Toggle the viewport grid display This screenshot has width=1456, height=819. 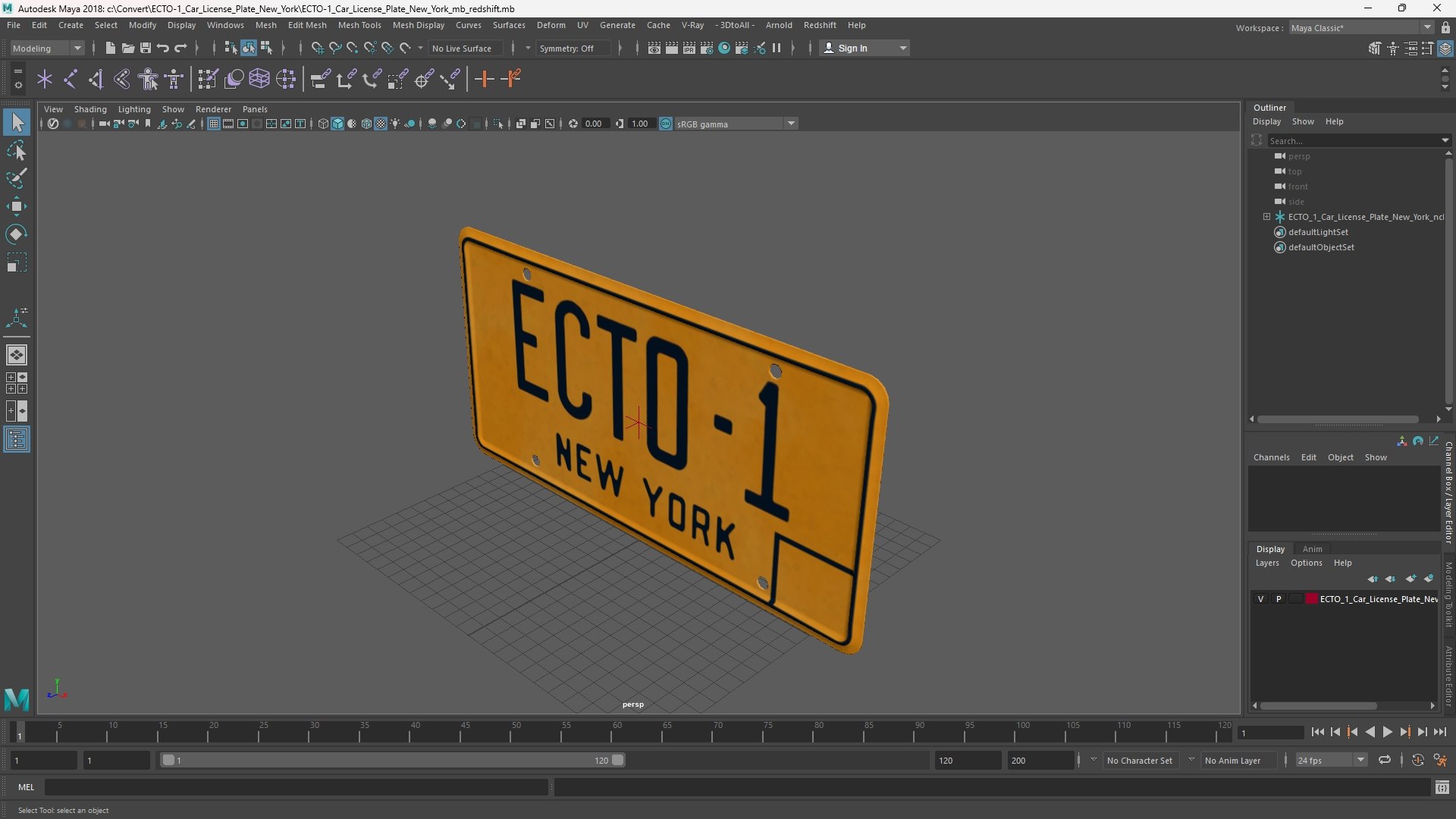(214, 124)
